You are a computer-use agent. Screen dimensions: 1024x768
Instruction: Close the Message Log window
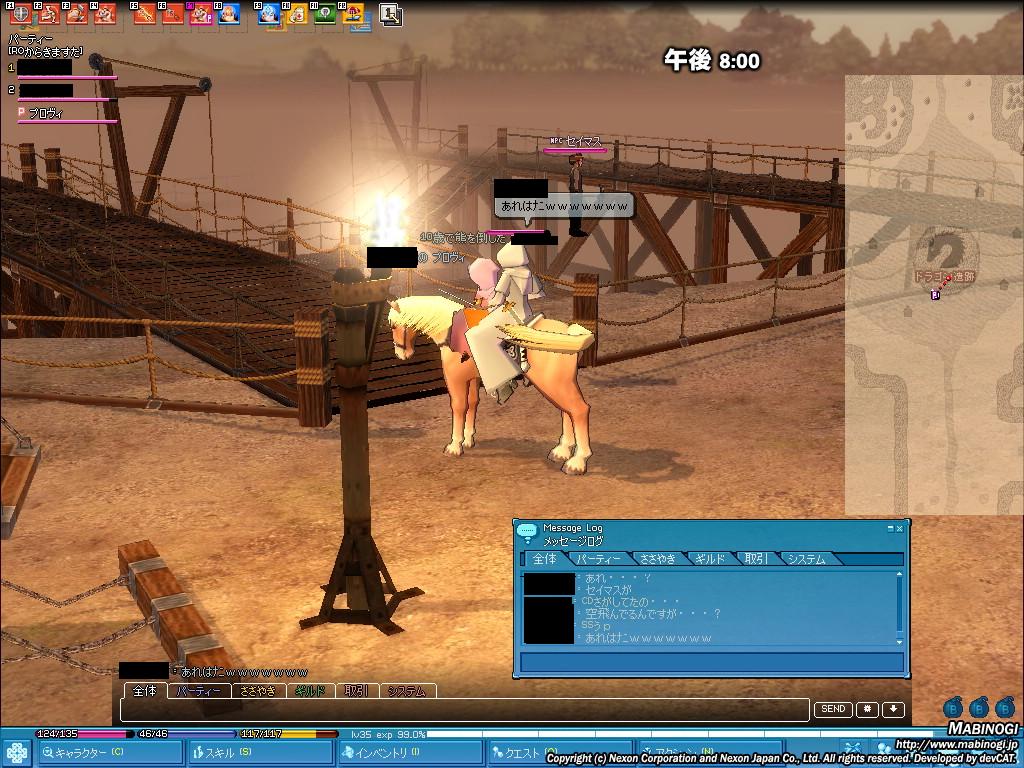(x=899, y=528)
